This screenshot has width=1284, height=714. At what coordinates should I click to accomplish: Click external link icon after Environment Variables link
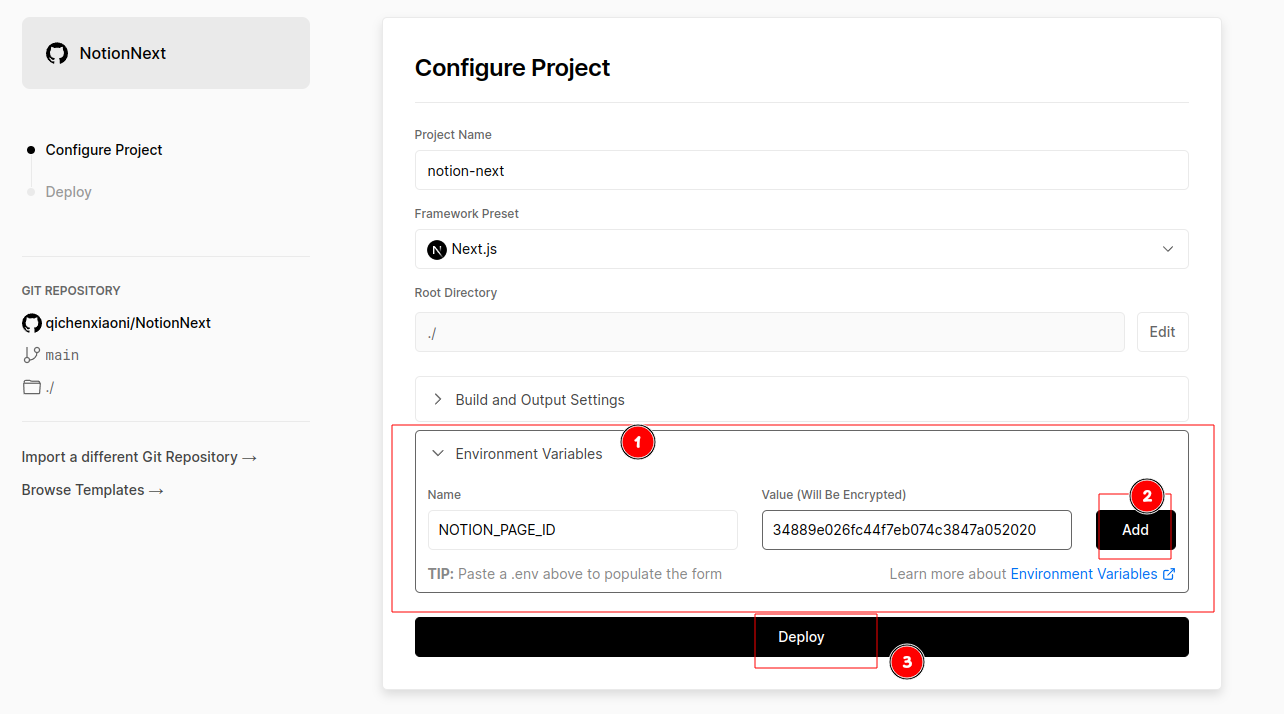coord(1169,574)
